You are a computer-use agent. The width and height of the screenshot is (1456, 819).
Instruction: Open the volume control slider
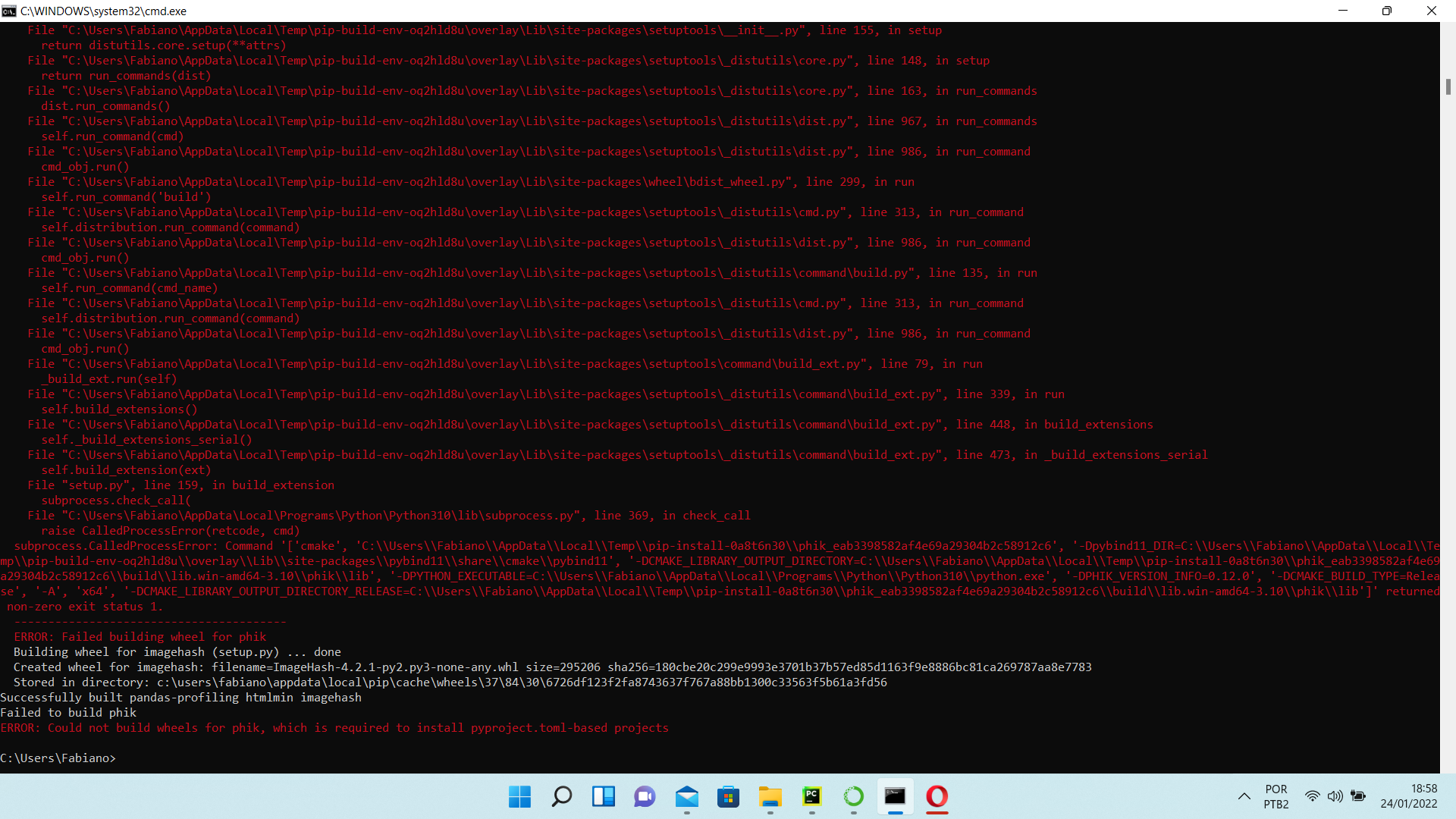[1335, 796]
